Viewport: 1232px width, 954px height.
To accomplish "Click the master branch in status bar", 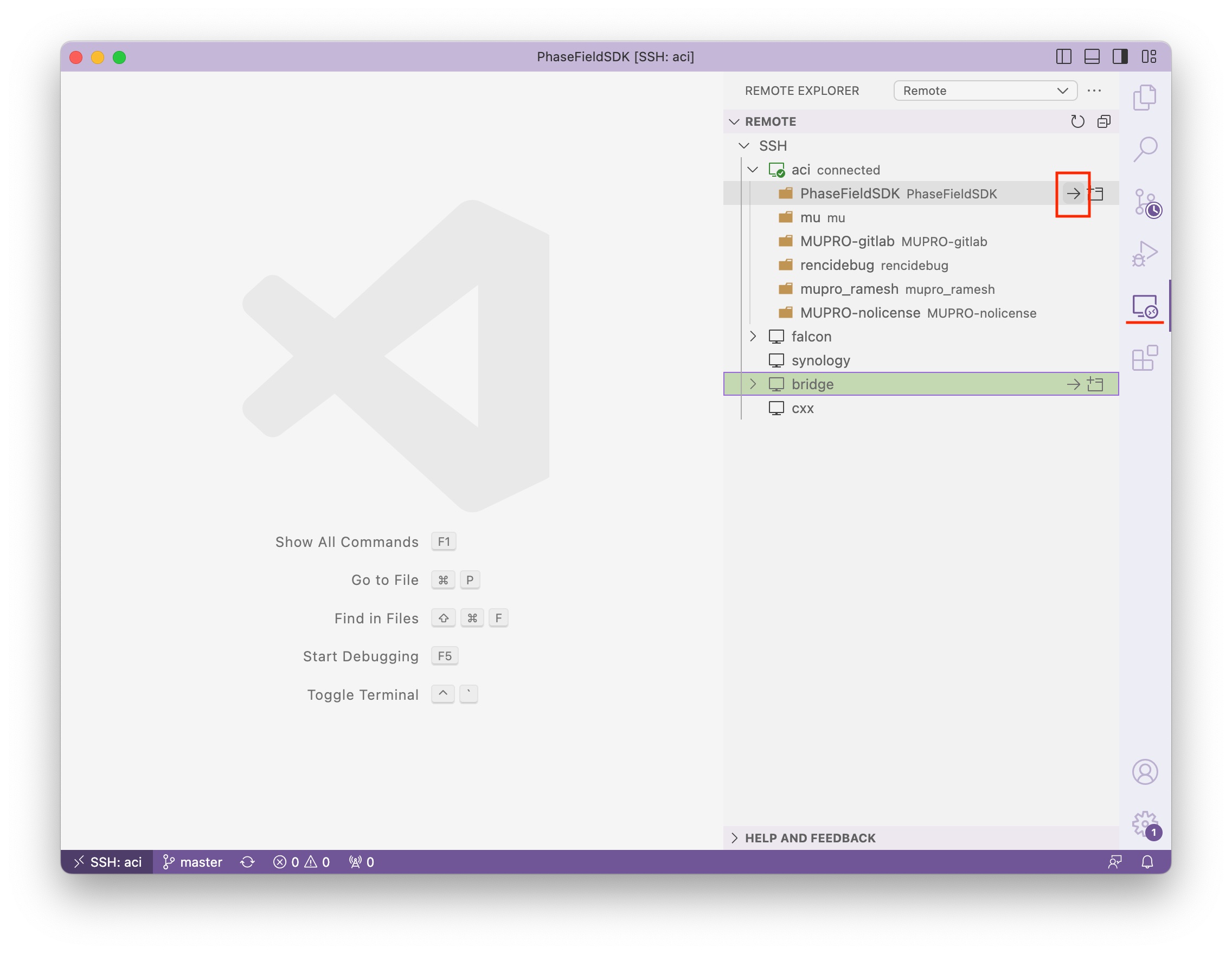I will [x=193, y=861].
